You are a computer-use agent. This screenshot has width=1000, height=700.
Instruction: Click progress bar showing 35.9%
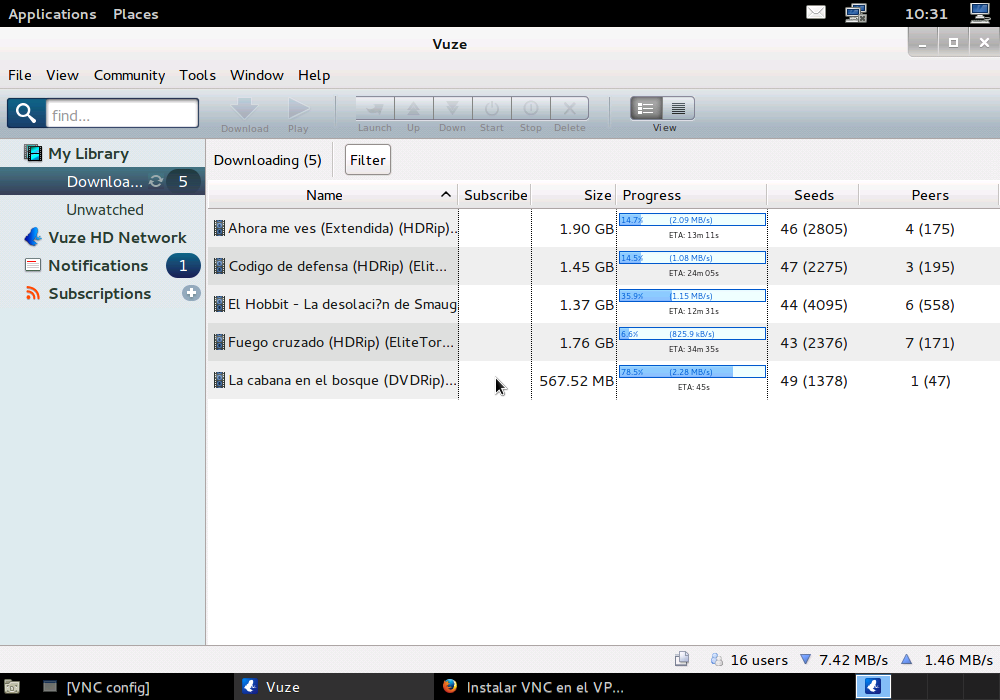pyautogui.click(x=692, y=296)
